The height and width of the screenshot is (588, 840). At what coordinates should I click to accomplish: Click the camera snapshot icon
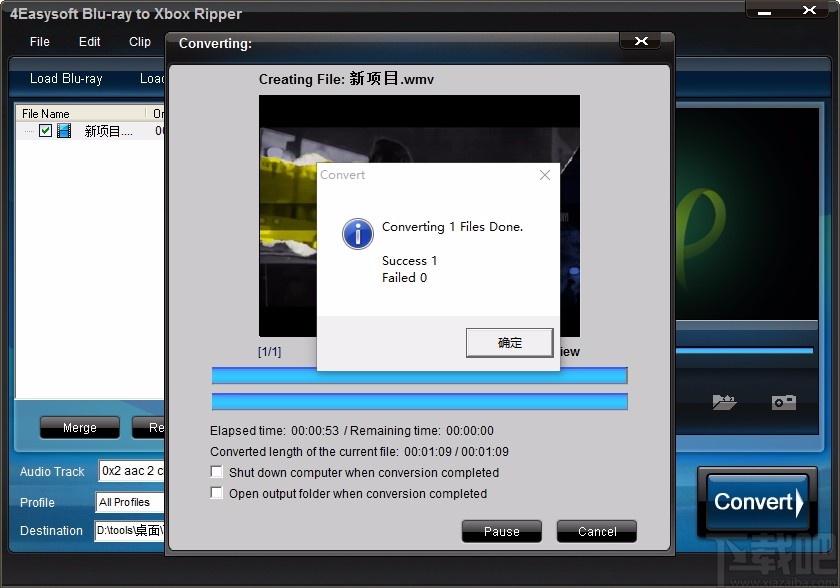click(x=783, y=401)
